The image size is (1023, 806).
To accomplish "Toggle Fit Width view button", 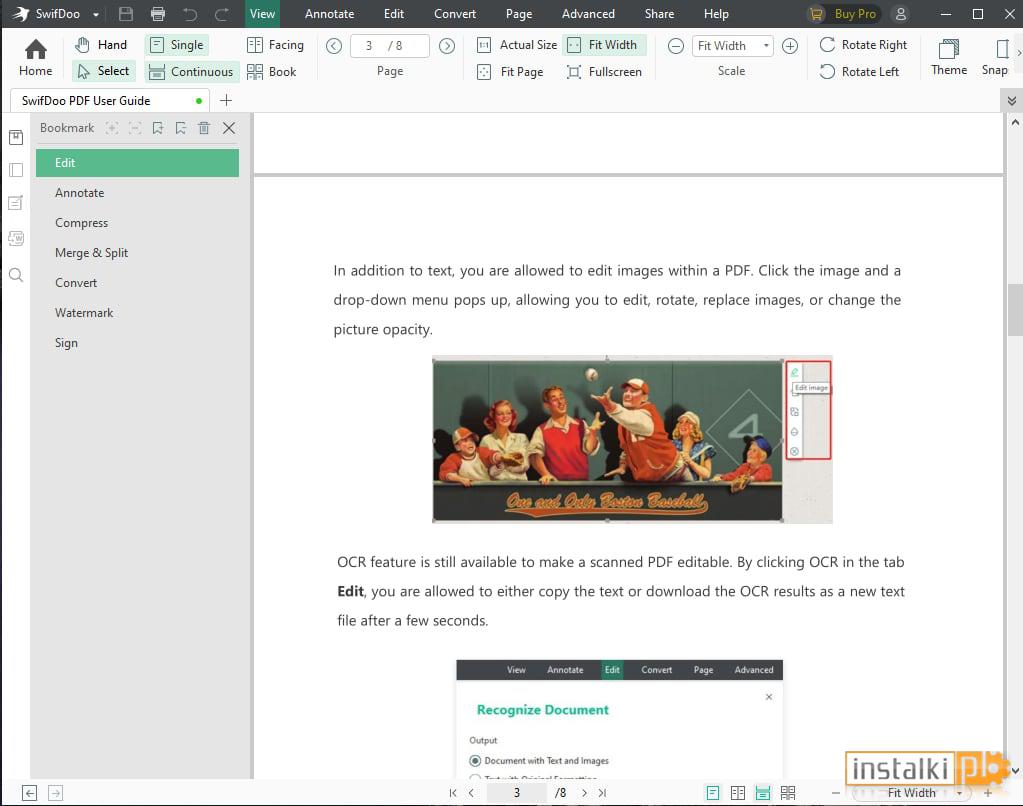I will click(x=603, y=44).
